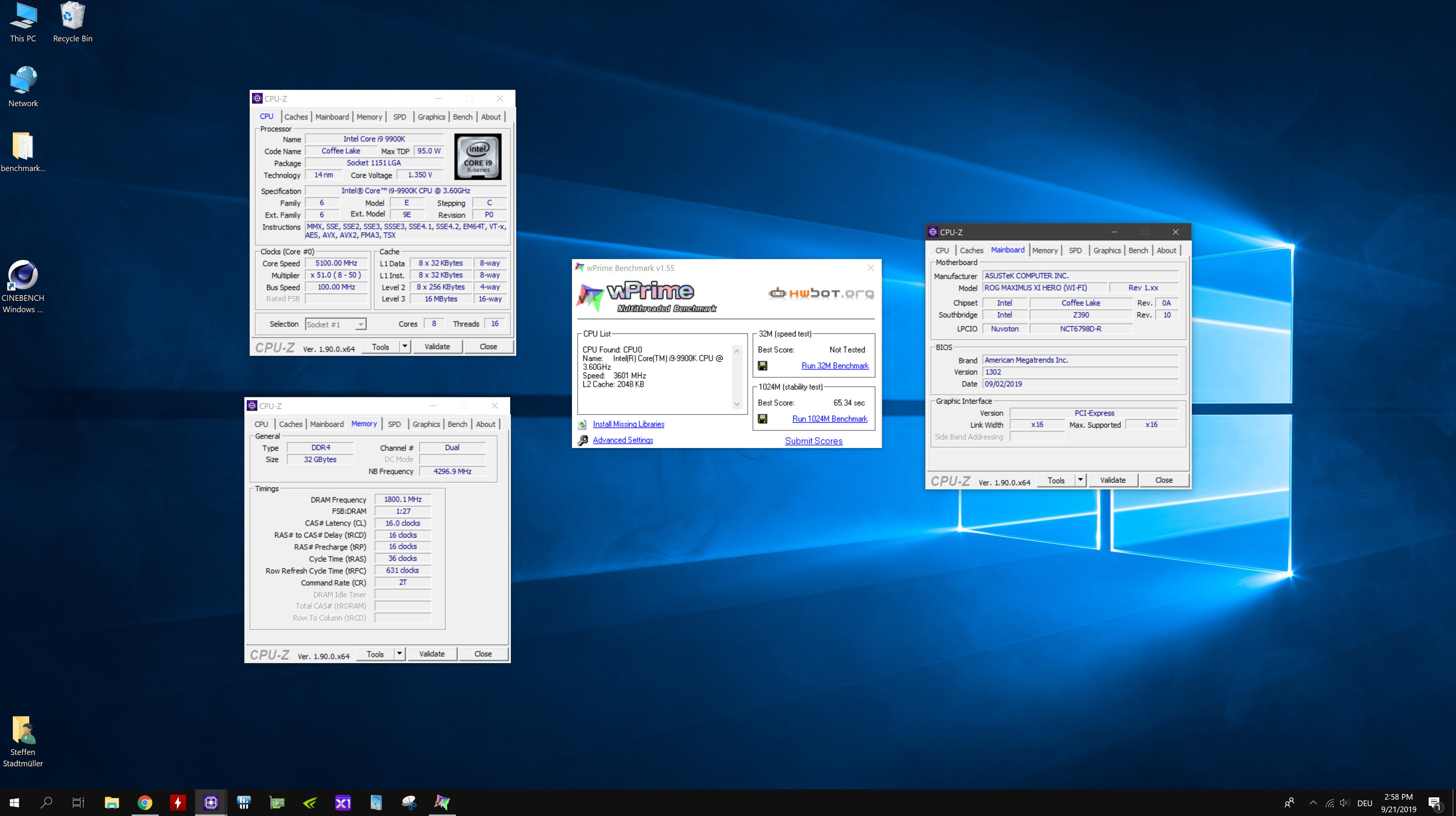Switch to Memory tab in Mainboard window

1045,250
